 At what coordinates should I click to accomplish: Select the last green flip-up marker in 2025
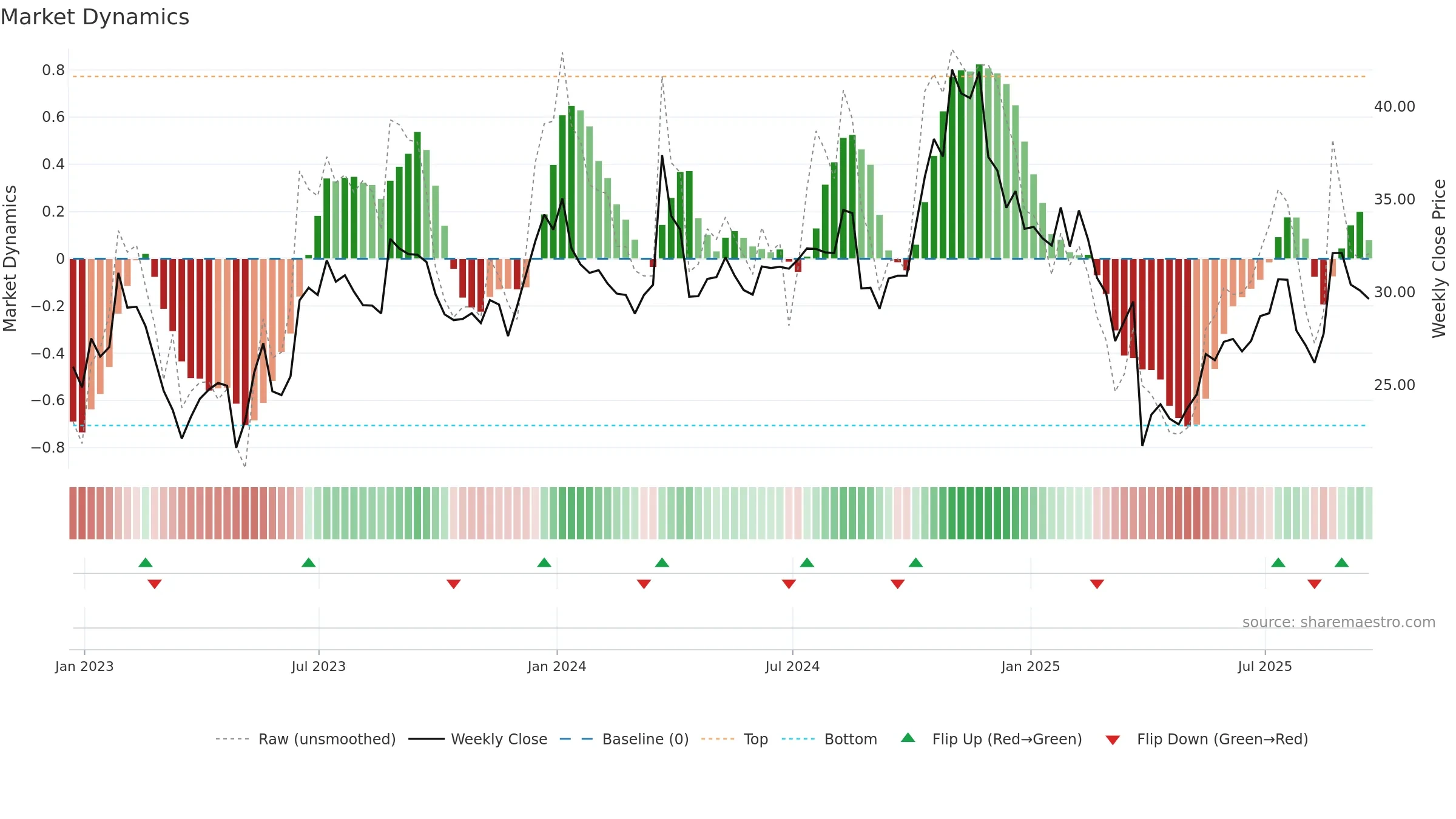[1342, 562]
